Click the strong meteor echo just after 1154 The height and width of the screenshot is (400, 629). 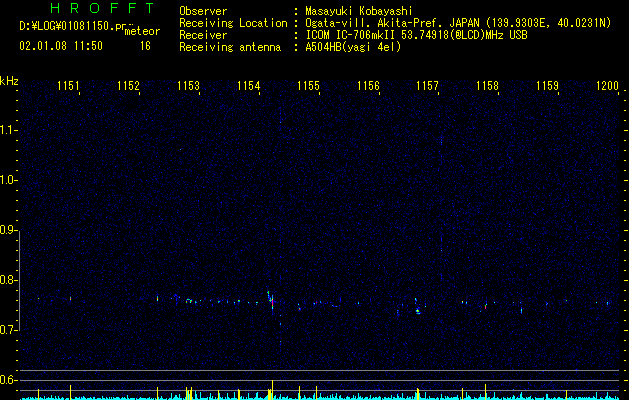(x=271, y=301)
